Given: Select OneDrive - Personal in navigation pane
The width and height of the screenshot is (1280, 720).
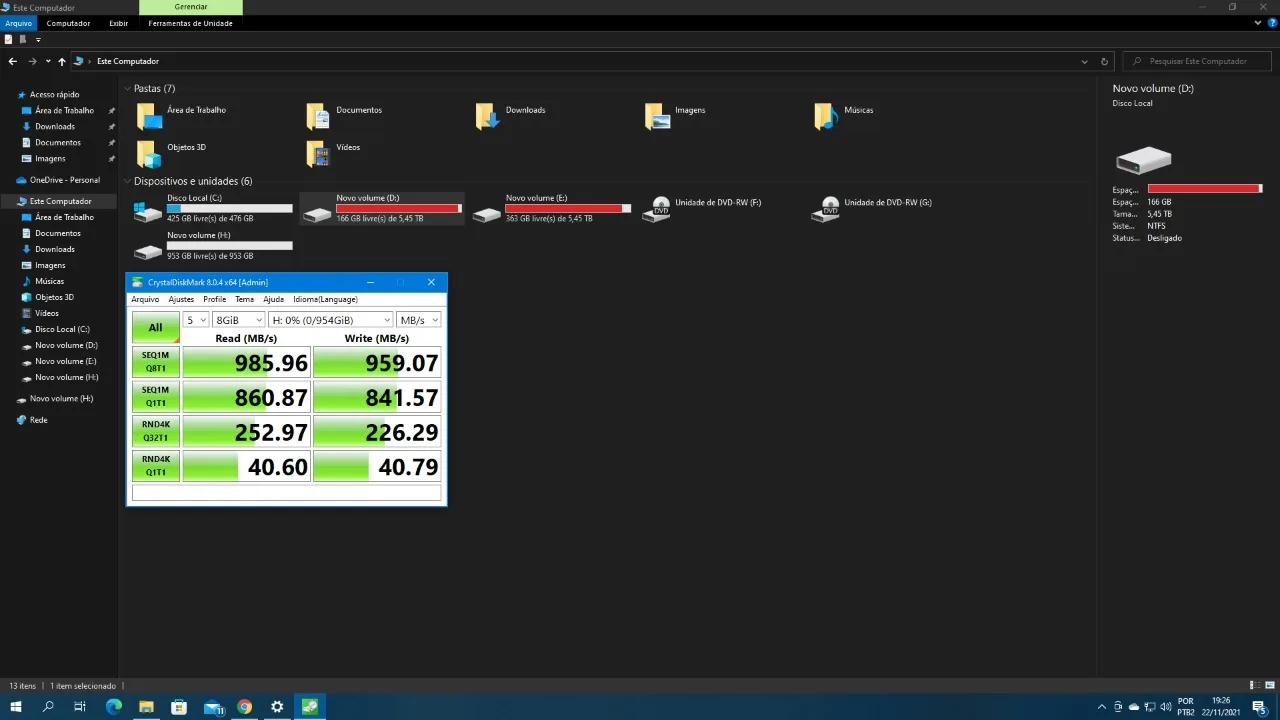Looking at the screenshot, I should point(64,180).
